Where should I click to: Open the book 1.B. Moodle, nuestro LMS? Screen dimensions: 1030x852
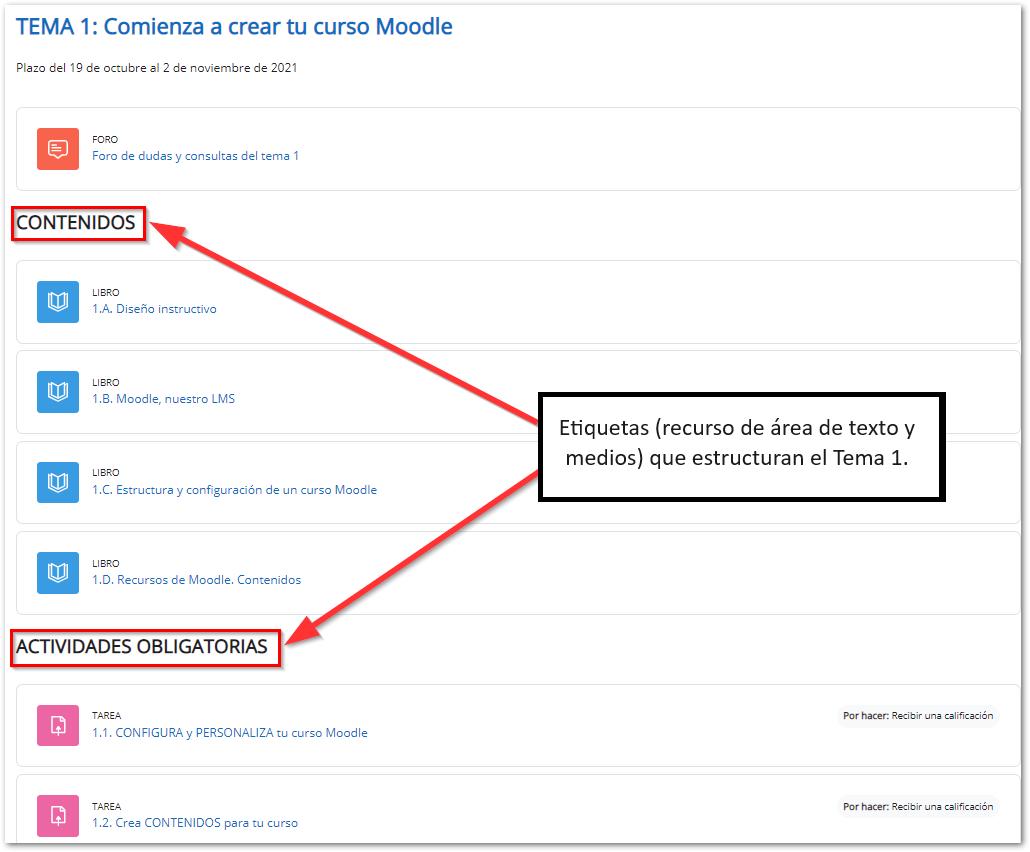163,399
